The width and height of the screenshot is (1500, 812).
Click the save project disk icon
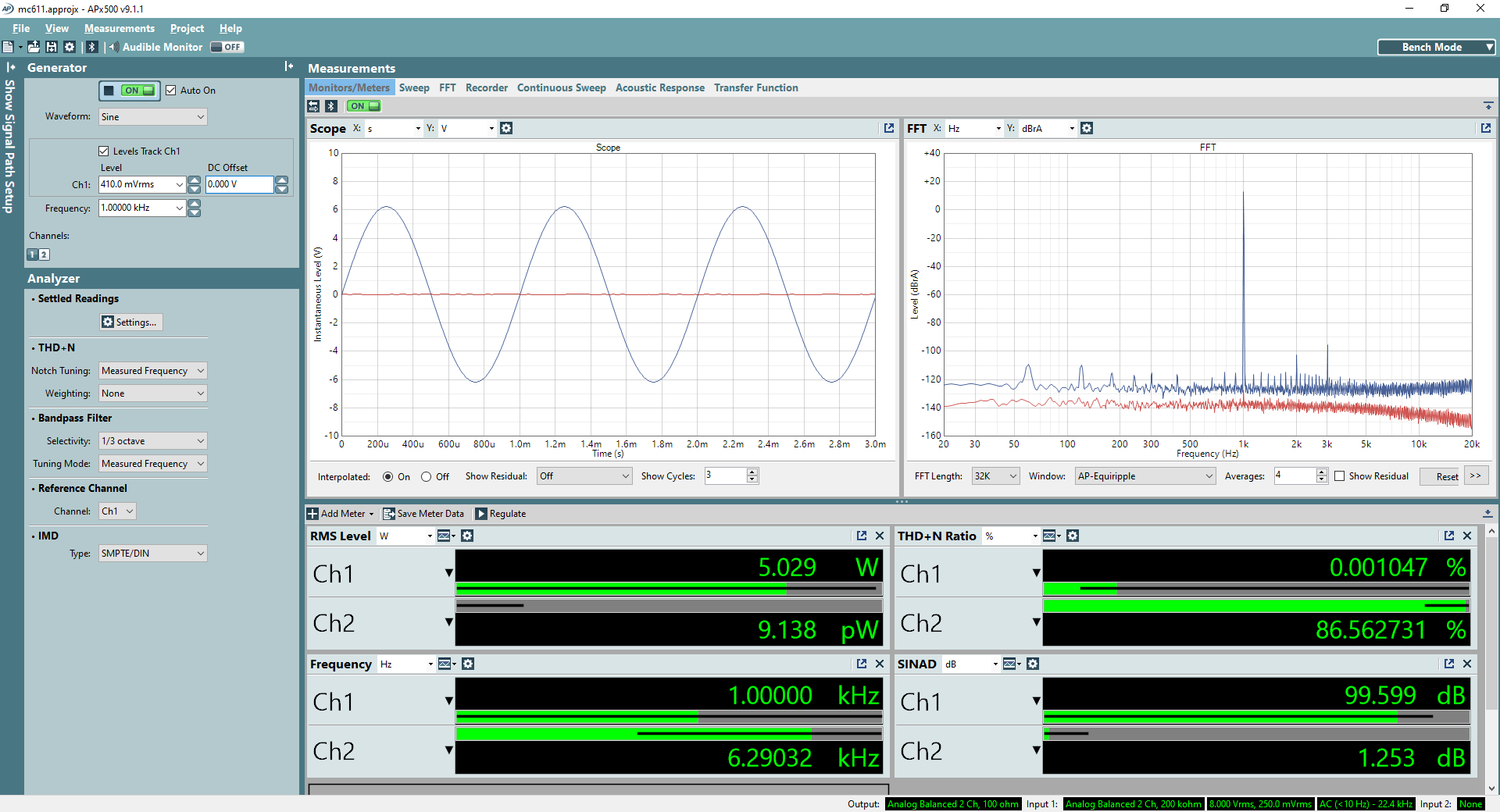click(x=52, y=47)
